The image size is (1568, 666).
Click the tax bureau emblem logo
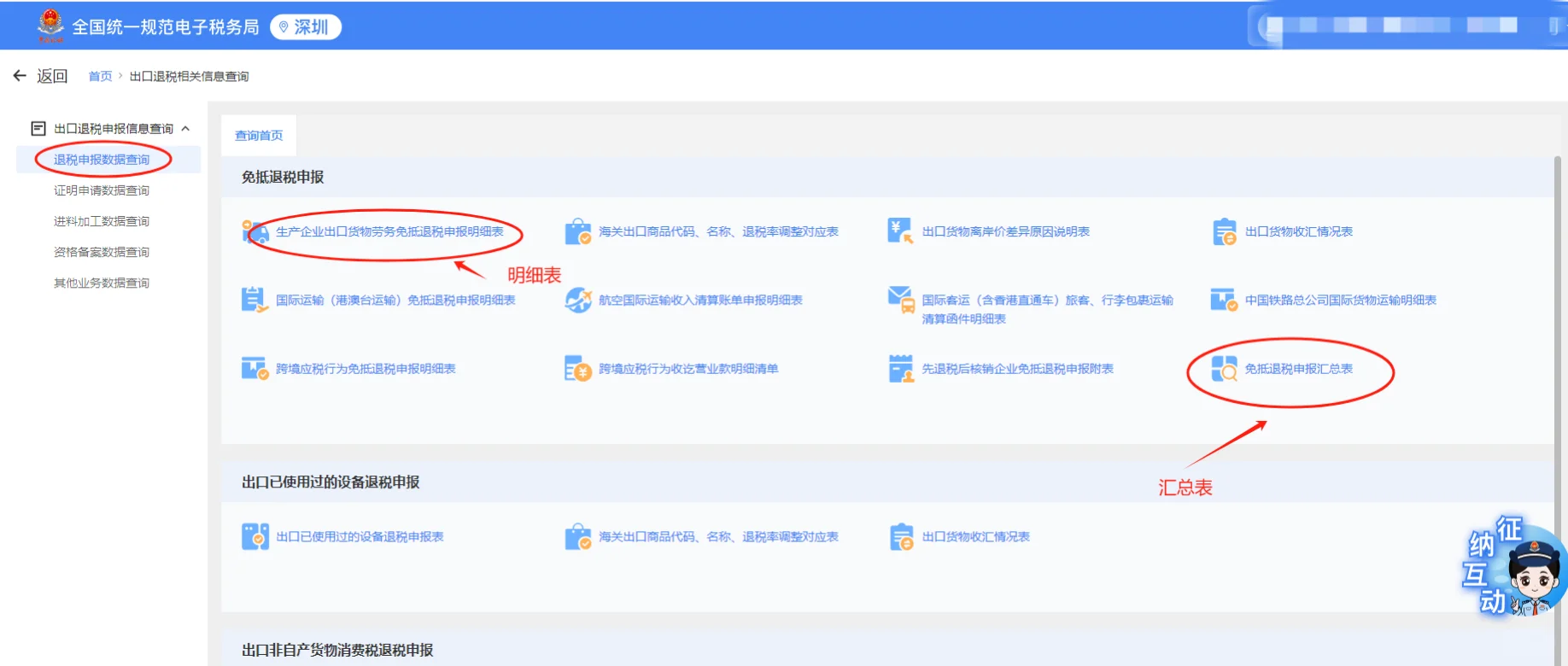pyautogui.click(x=50, y=26)
